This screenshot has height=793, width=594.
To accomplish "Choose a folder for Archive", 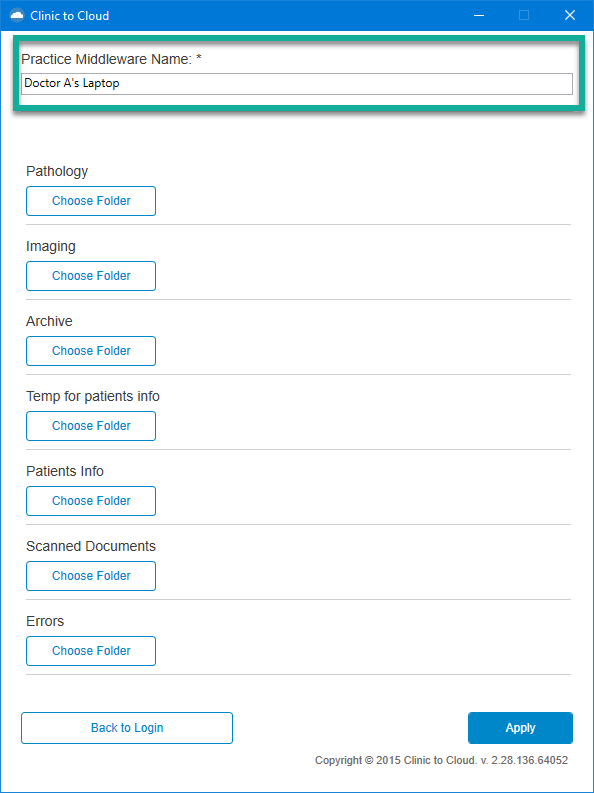I will 91,351.
